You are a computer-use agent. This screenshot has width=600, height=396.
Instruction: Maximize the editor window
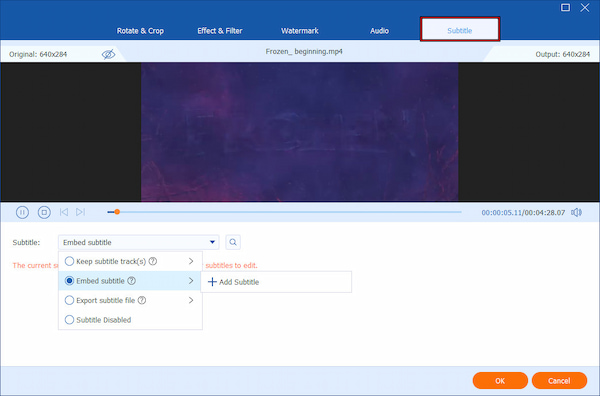pyautogui.click(x=565, y=7)
